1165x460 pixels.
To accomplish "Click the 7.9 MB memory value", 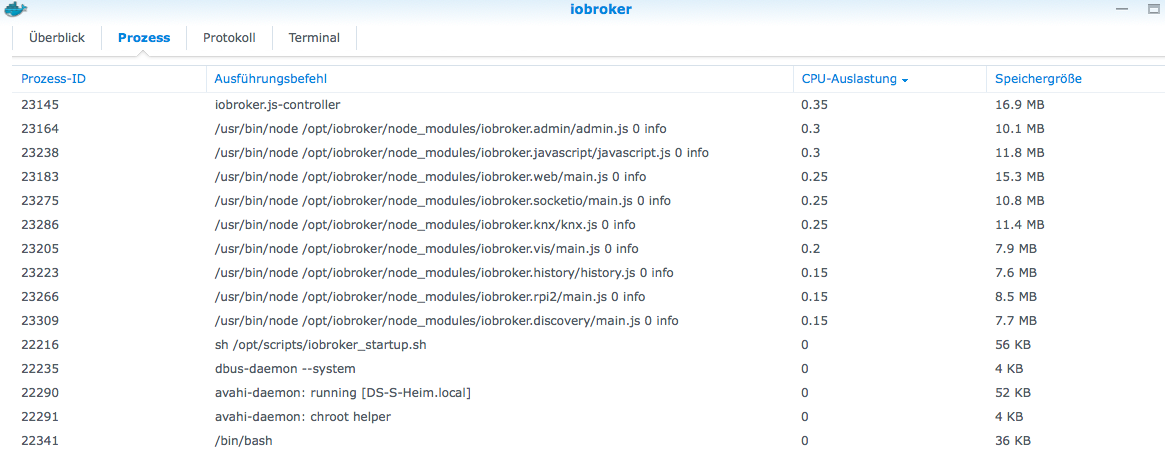I will tap(1016, 249).
